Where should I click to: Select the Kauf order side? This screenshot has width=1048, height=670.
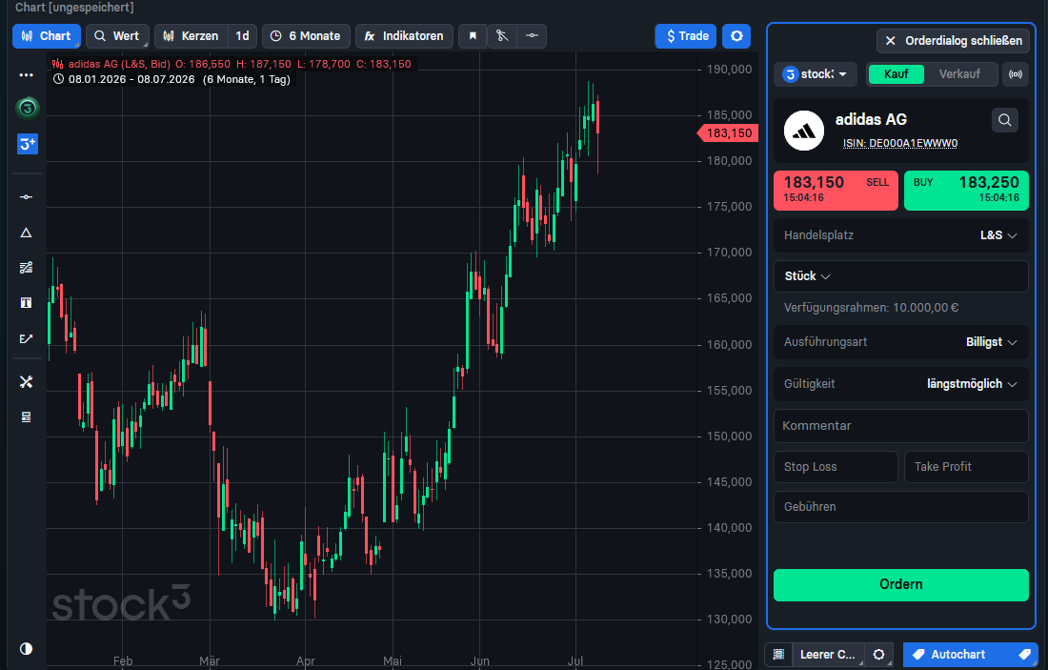[x=896, y=74]
